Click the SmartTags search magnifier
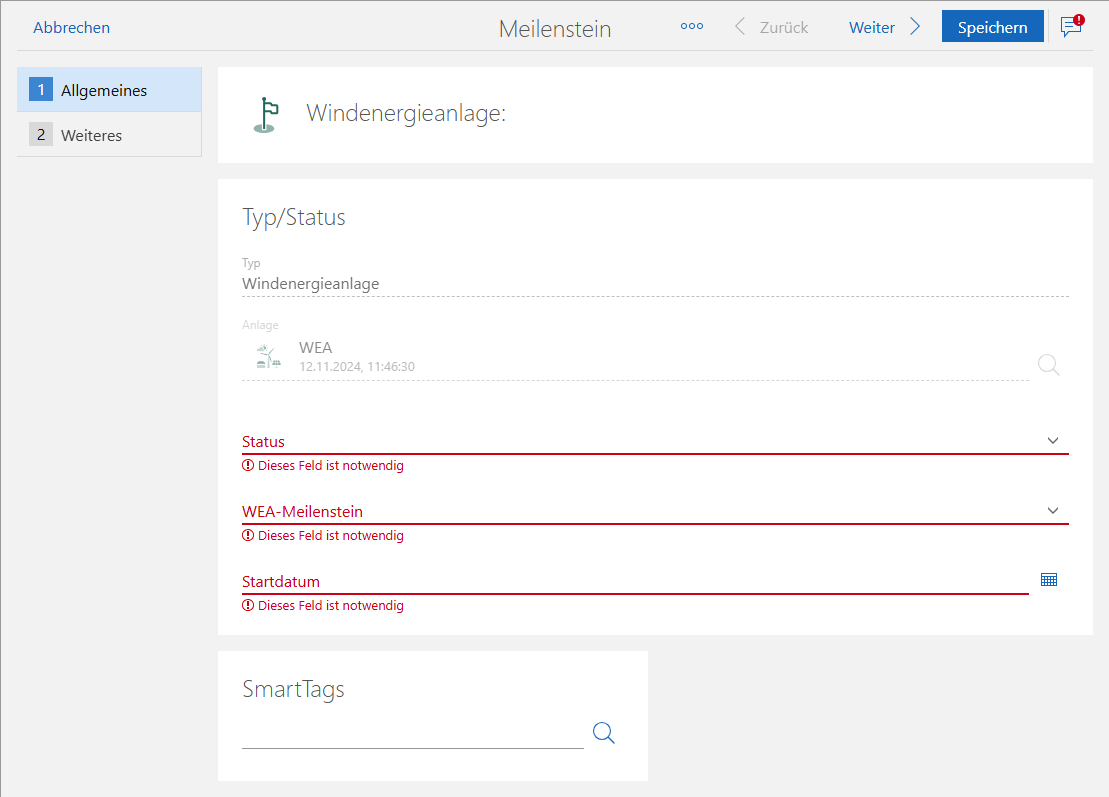 pos(603,733)
